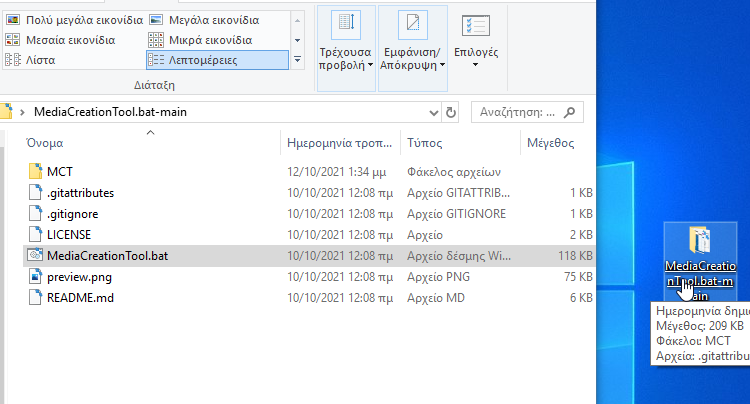750x404 pixels.
Task: Click the MCT date 12/10/2021 1:34 μμ
Action: click(x=336, y=172)
